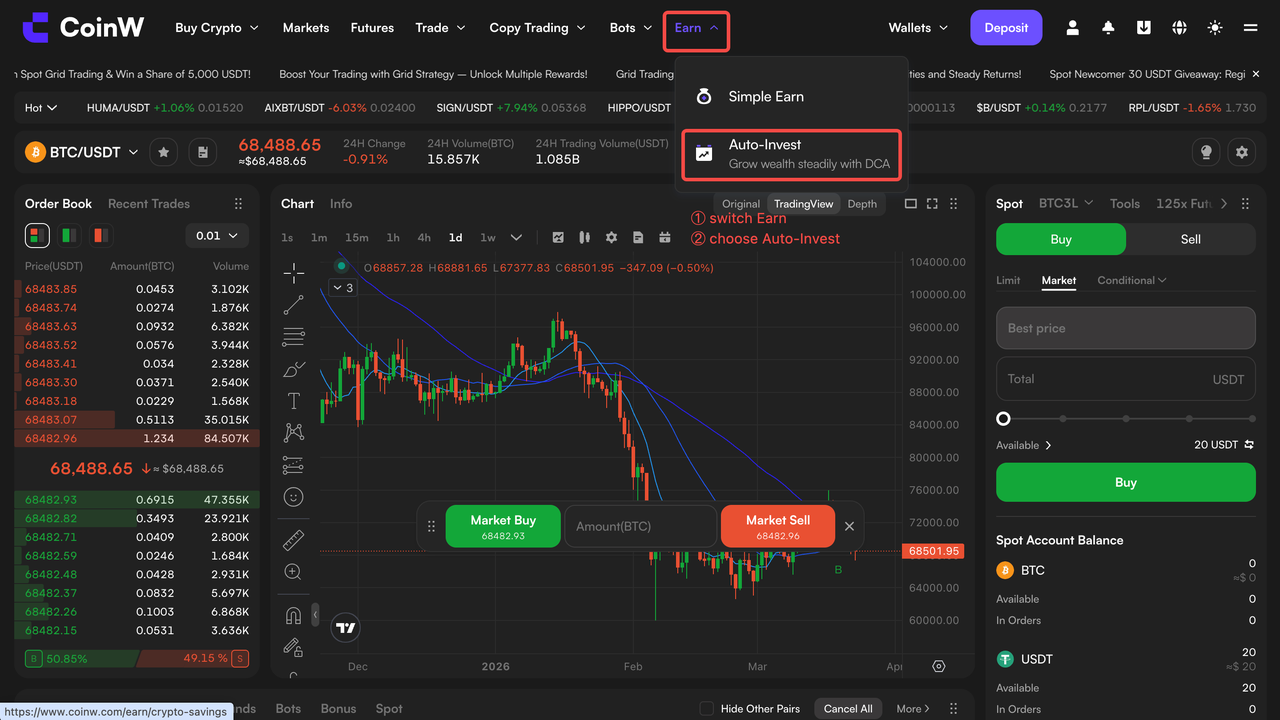Open the language globe icon
1280x720 pixels.
click(1179, 28)
